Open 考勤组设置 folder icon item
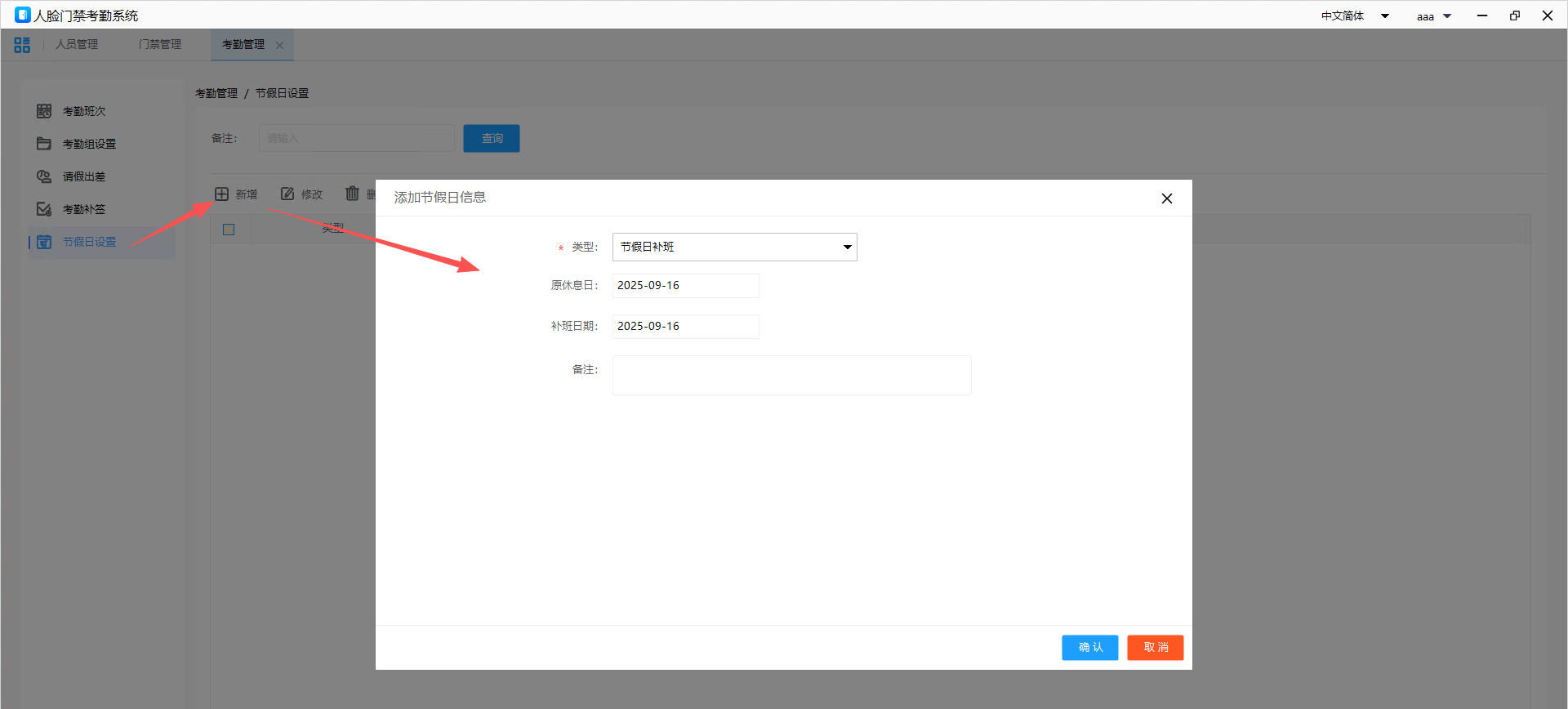 [44, 144]
